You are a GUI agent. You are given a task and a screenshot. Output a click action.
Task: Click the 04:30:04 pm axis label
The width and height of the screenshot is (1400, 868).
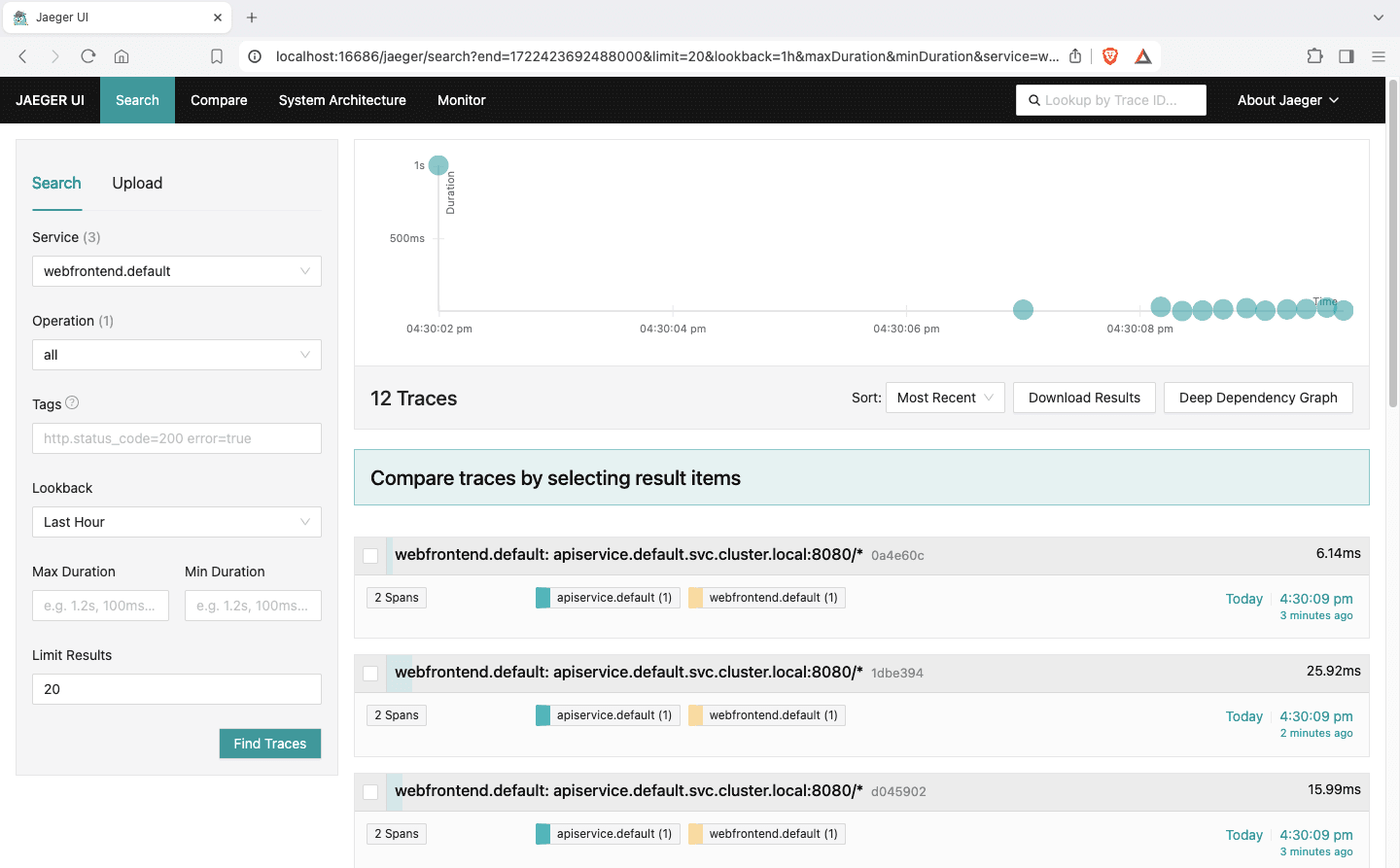pos(673,329)
